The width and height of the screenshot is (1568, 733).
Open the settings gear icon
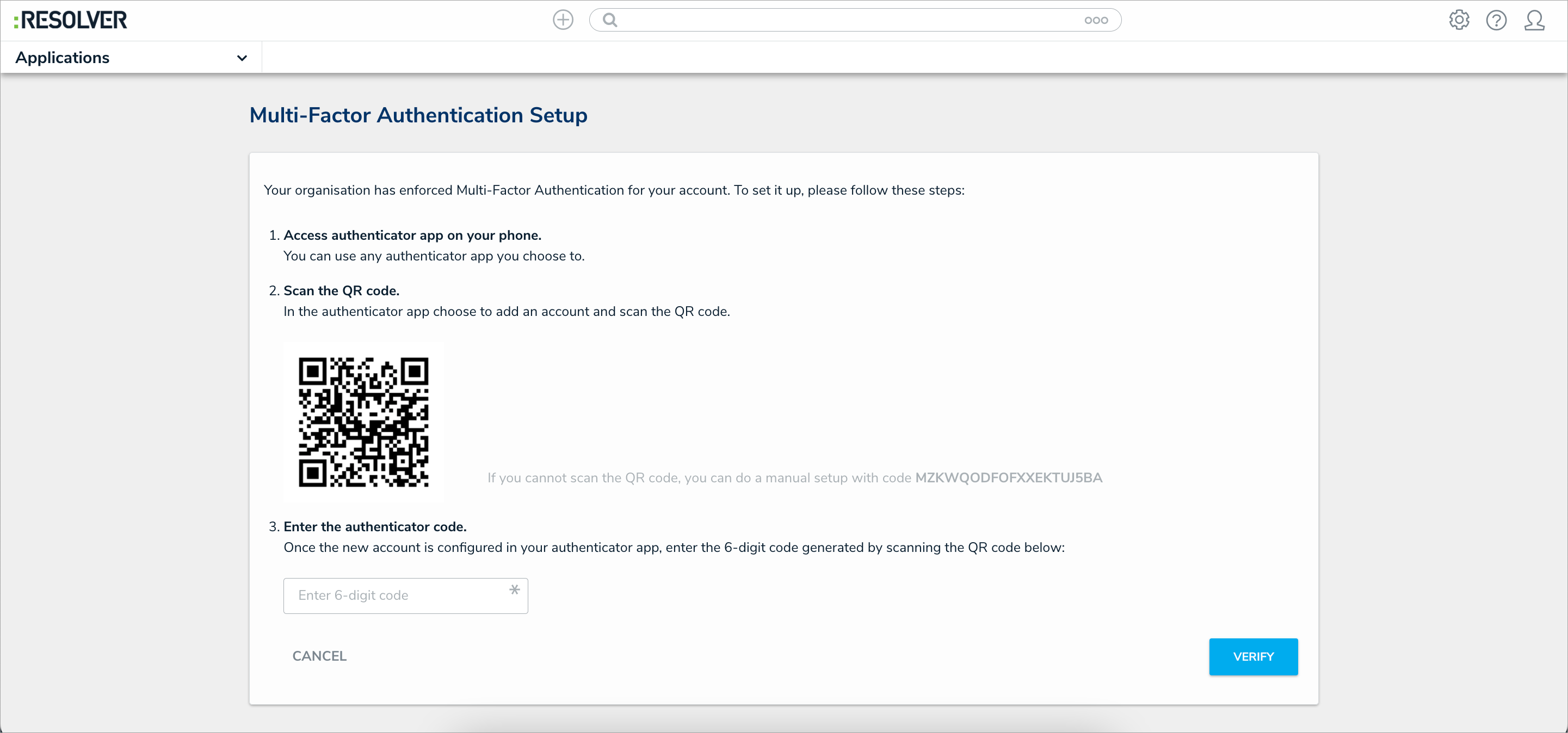pyautogui.click(x=1459, y=20)
